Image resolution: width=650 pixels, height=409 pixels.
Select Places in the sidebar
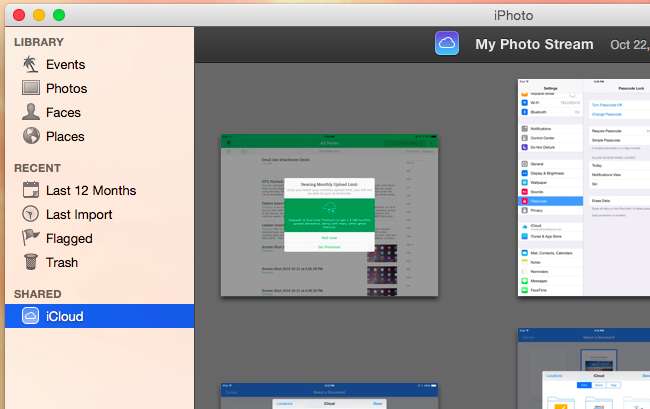pos(99,136)
